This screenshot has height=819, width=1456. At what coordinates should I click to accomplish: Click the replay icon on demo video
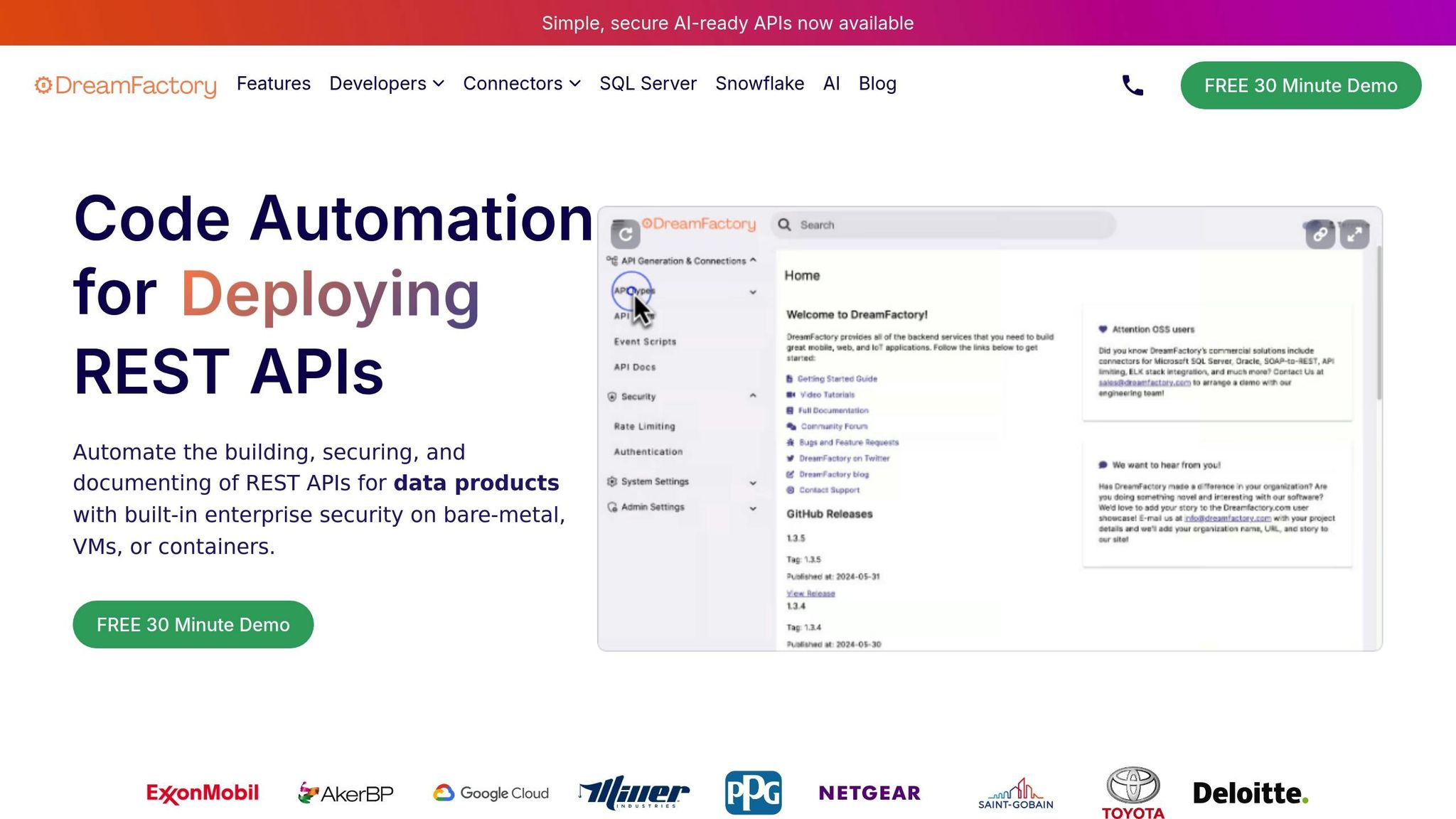tap(626, 234)
